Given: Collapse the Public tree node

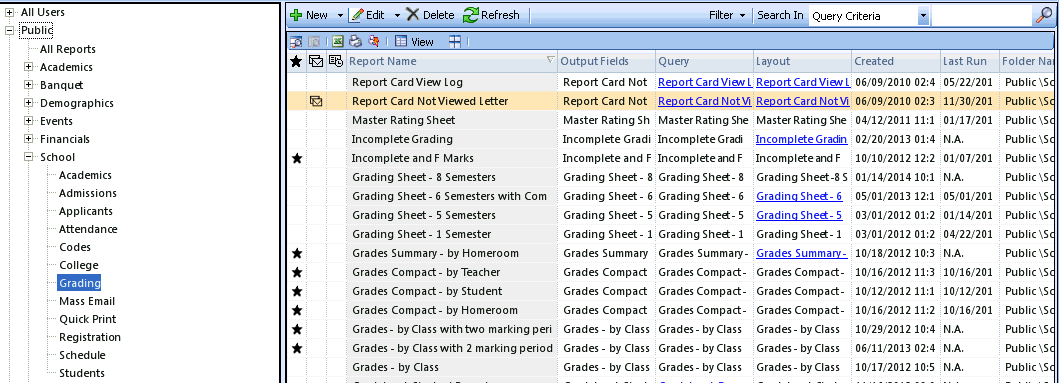Looking at the screenshot, I should pyautogui.click(x=9, y=30).
